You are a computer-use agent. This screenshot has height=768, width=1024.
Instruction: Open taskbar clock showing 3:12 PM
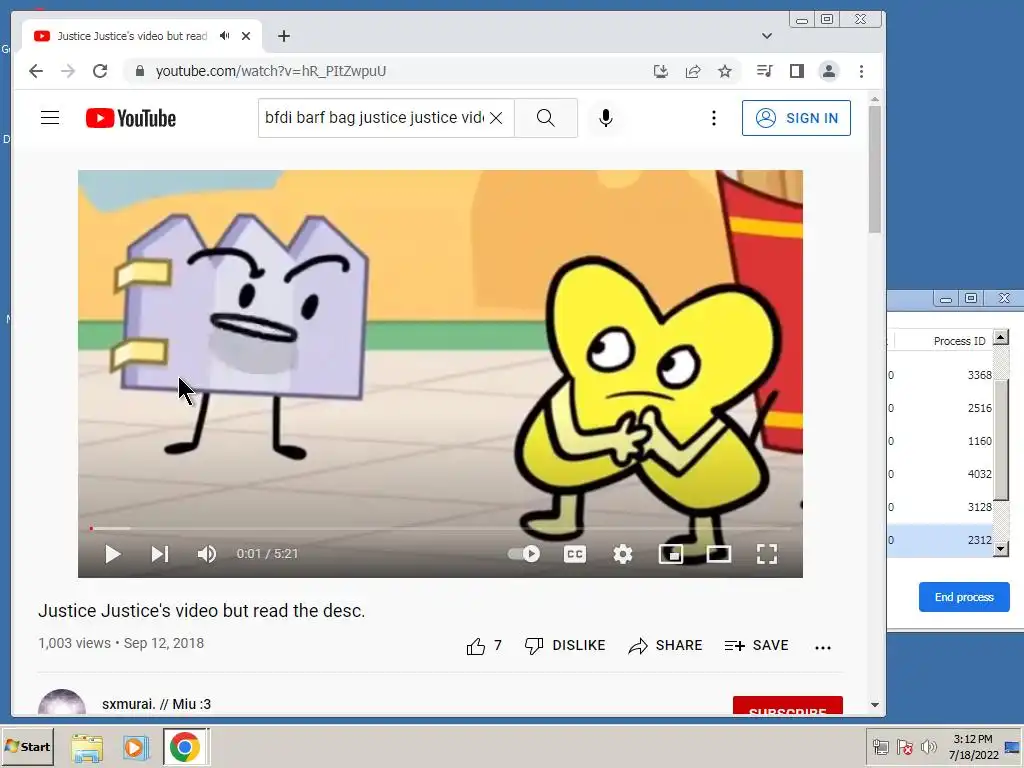(x=973, y=747)
